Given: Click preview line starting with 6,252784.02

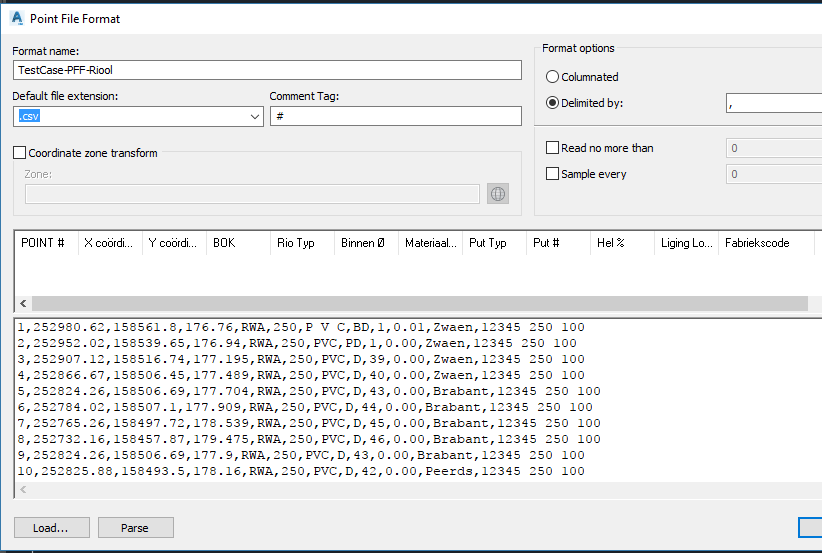Looking at the screenshot, I should click(x=305, y=407).
